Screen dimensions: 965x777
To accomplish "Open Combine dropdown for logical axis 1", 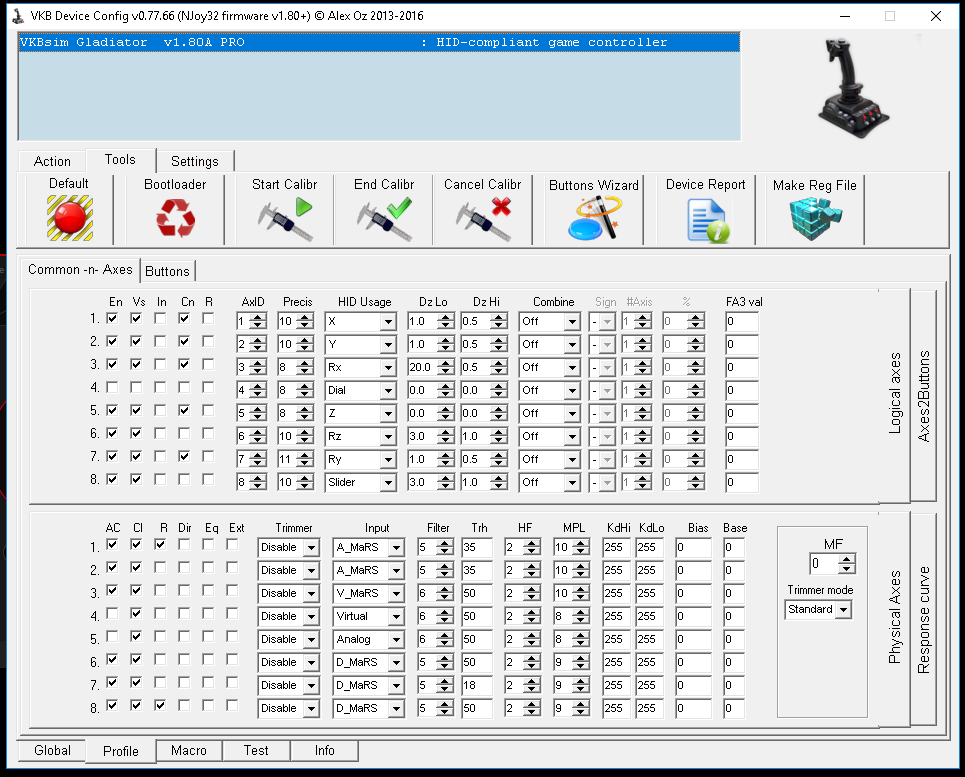I will (572, 322).
